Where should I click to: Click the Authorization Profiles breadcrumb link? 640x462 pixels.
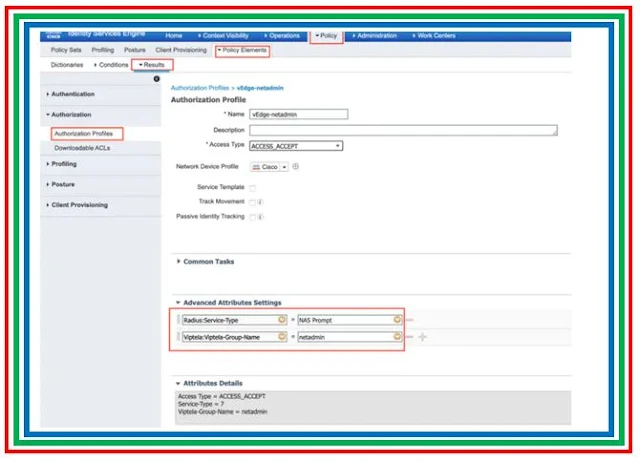click(x=201, y=88)
